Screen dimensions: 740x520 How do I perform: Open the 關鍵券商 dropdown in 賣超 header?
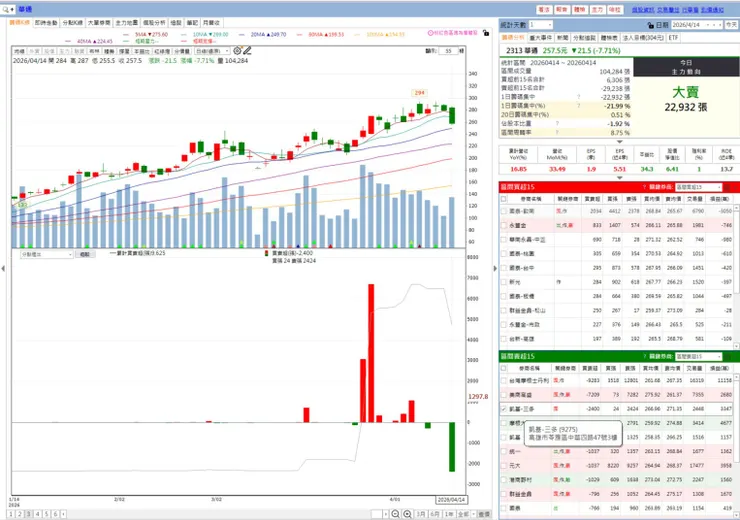[x=698, y=356]
